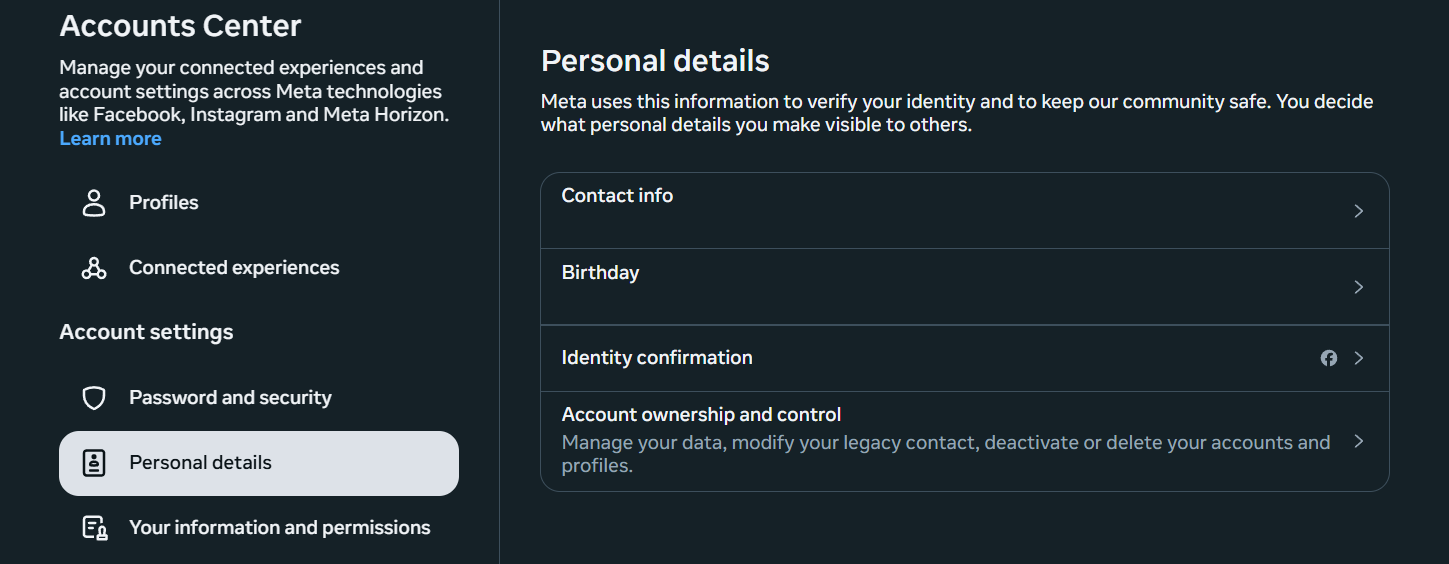Follow the Learn more link
This screenshot has width=1449, height=564.
tap(110, 139)
